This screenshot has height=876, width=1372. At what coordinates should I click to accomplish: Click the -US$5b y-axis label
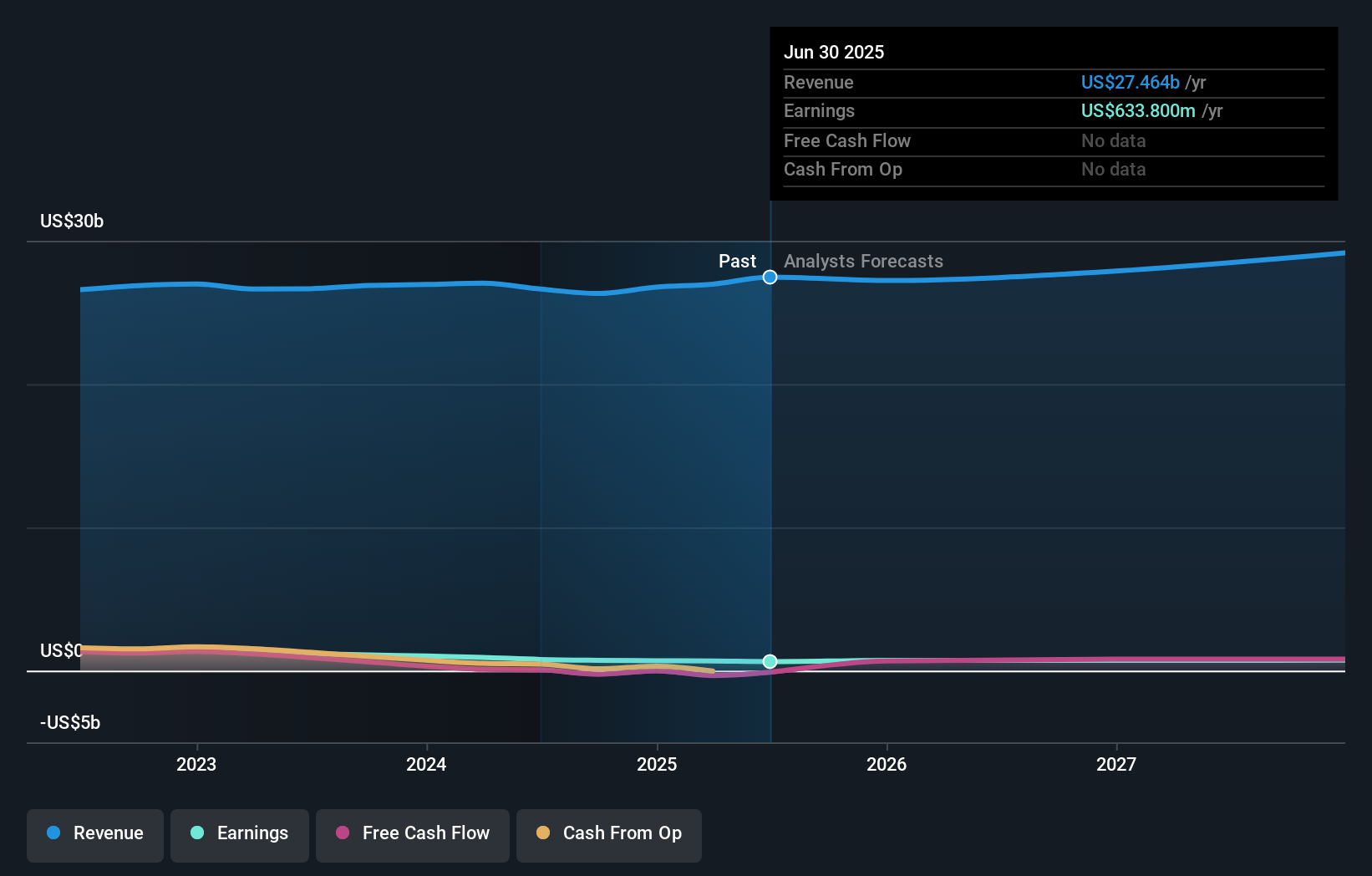70,722
